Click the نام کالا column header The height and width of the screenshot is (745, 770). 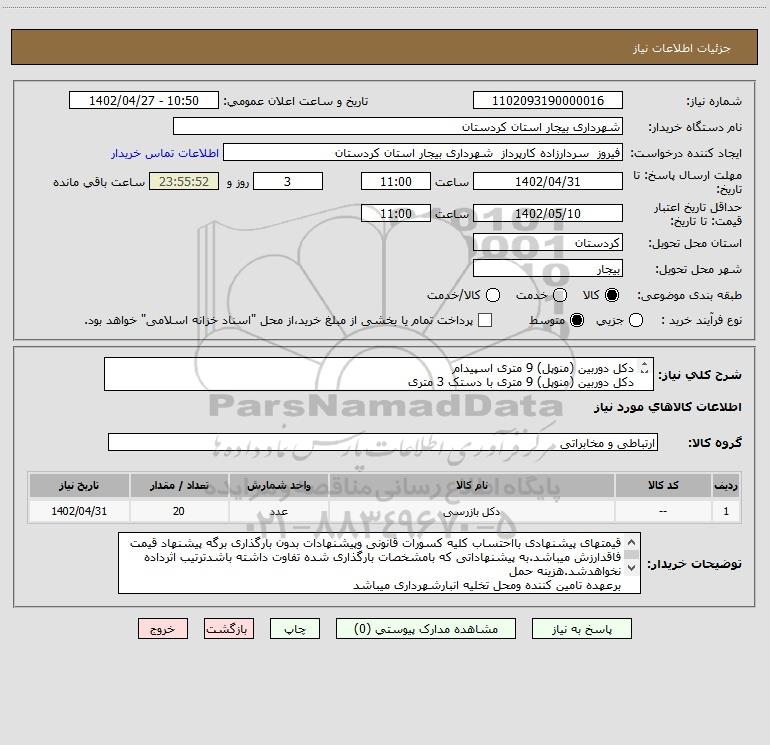tap(471, 485)
